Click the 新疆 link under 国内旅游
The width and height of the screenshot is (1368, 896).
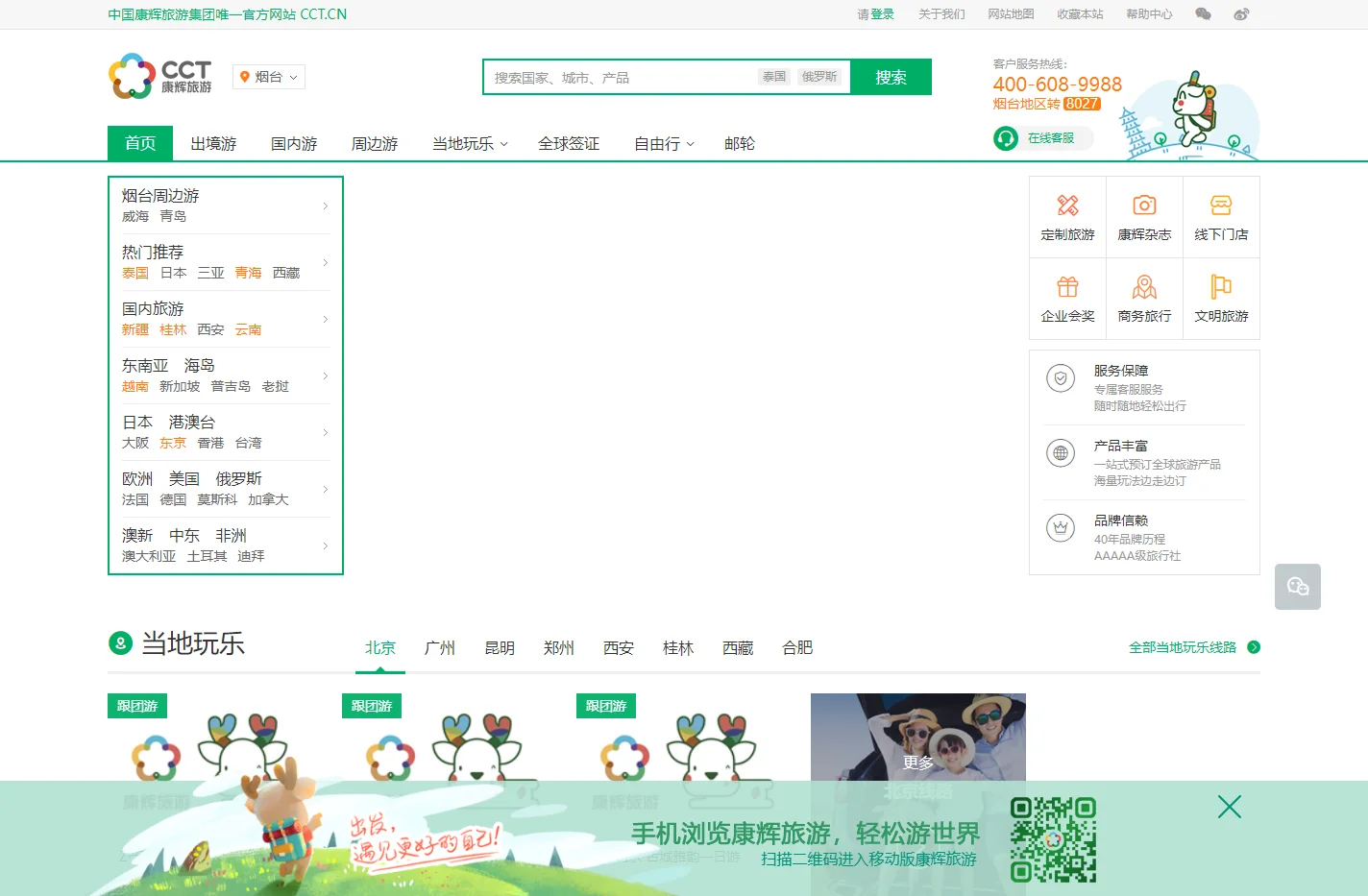pyautogui.click(x=135, y=330)
